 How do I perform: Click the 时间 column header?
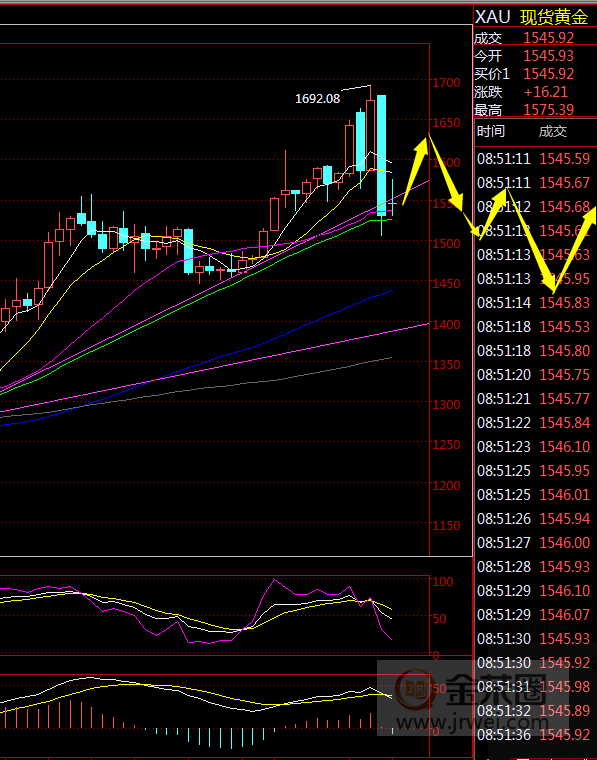coord(490,131)
